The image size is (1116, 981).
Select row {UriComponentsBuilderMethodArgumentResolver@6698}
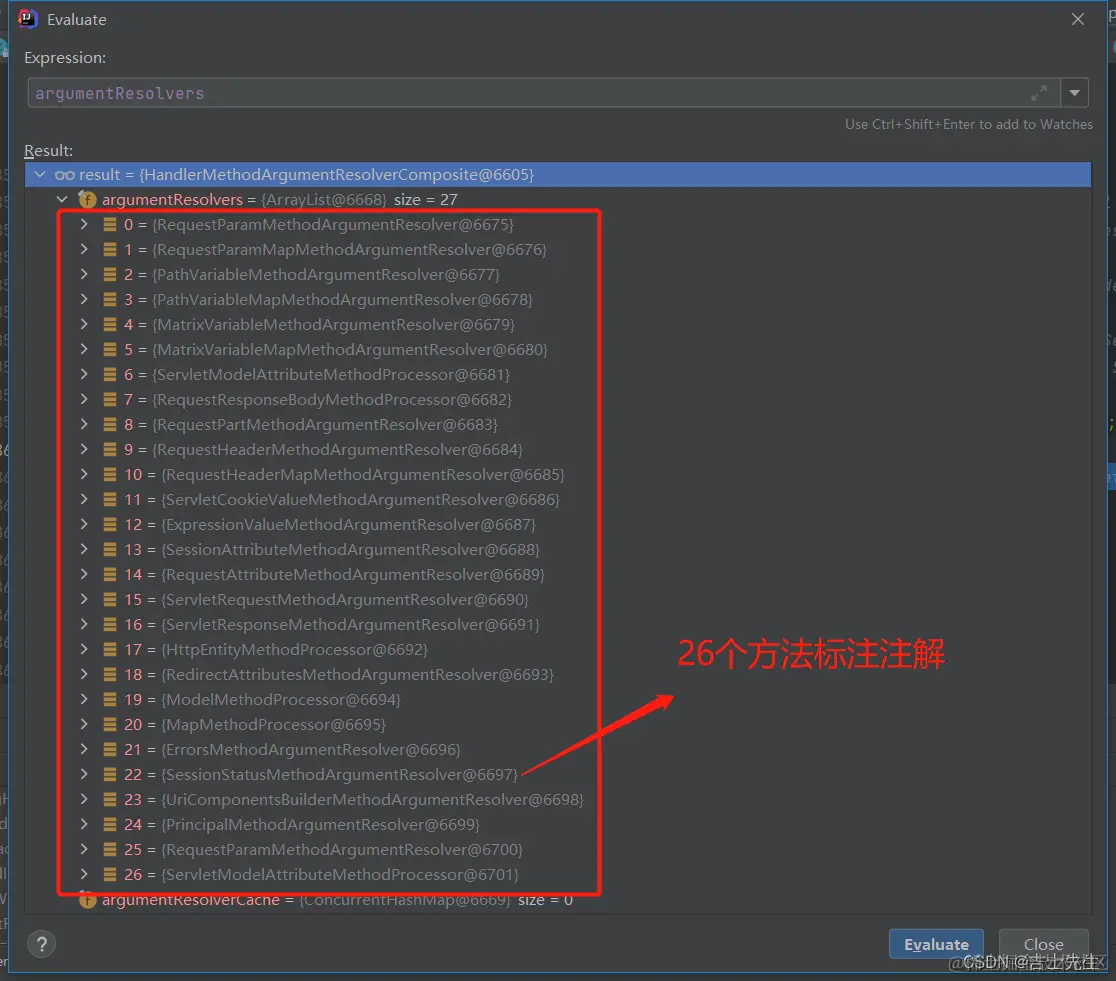coord(558,799)
